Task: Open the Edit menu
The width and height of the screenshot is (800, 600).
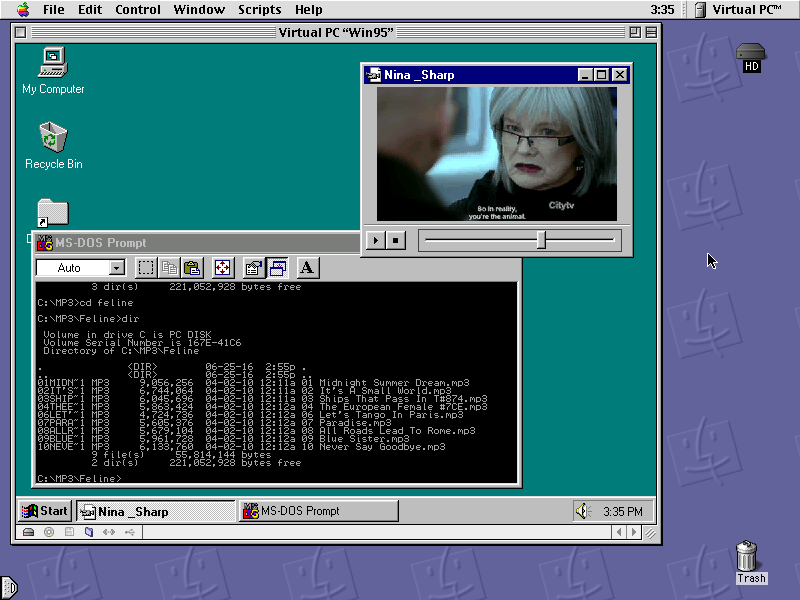Action: point(90,9)
